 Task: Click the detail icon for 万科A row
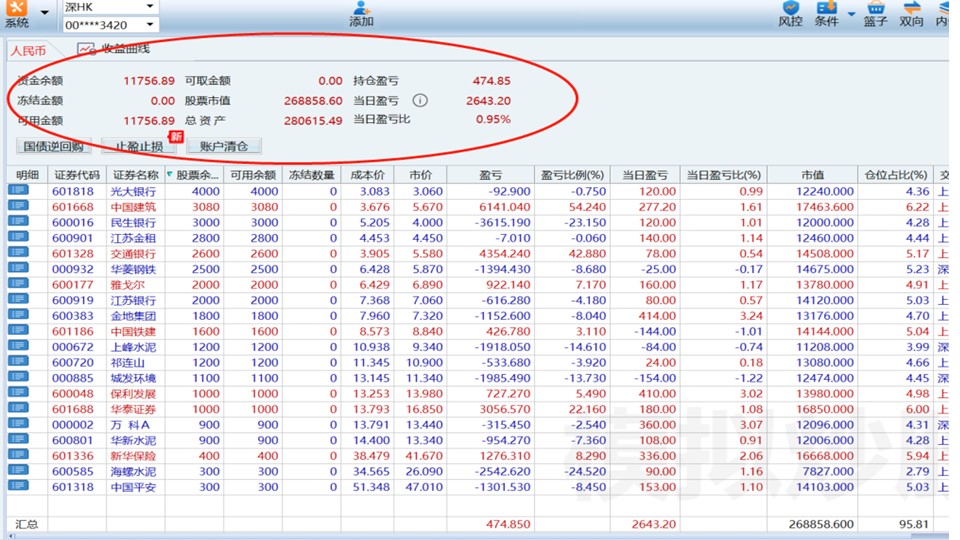[19, 424]
